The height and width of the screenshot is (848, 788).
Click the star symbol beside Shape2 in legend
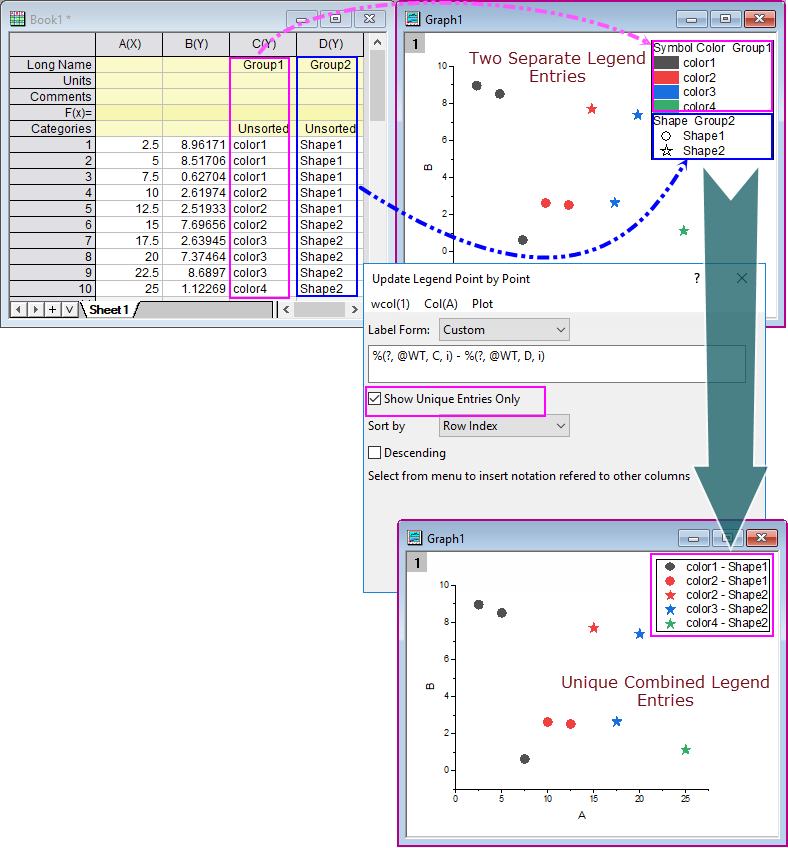(x=665, y=151)
